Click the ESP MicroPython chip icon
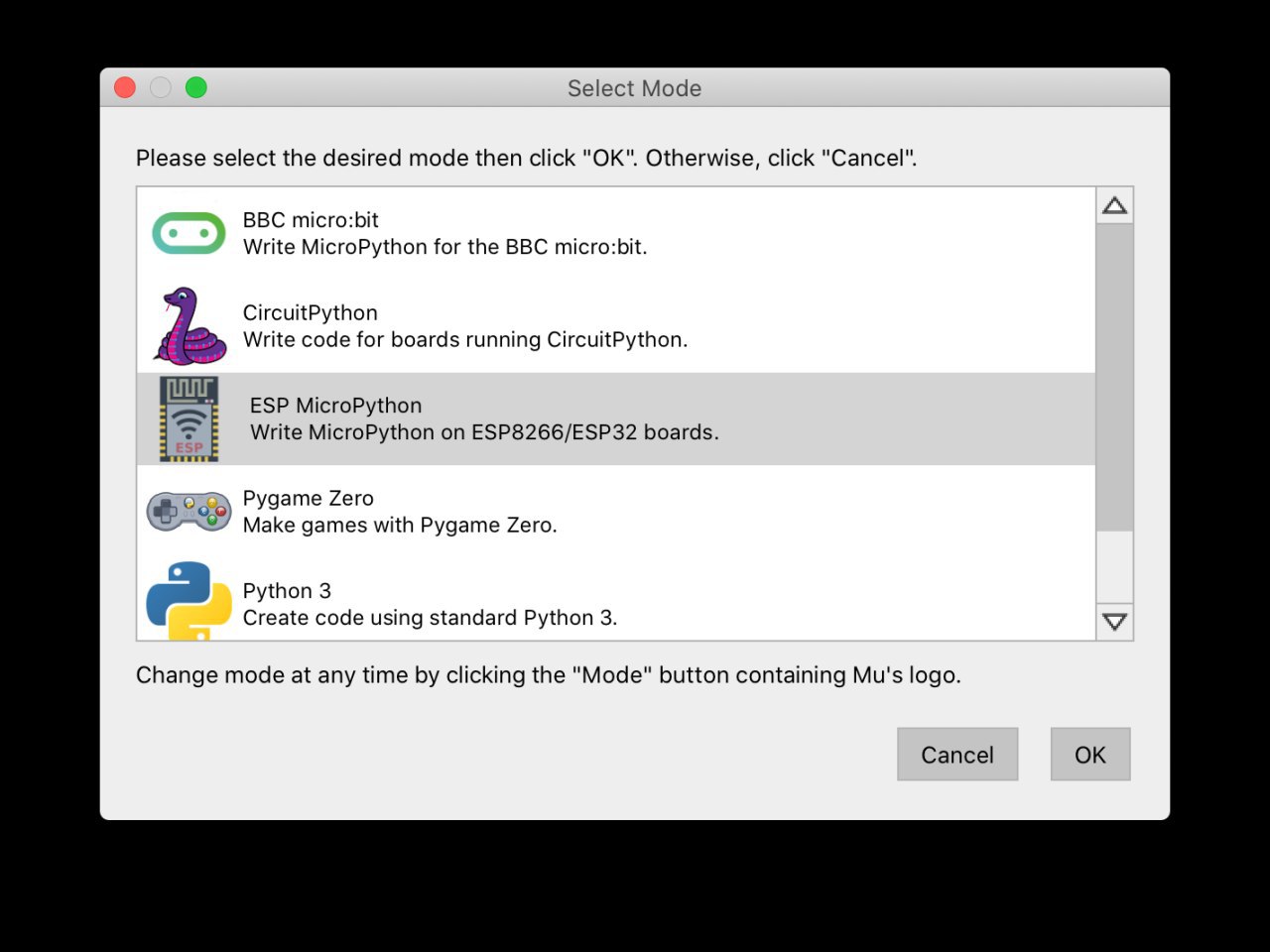This screenshot has width=1270, height=952. tap(190, 418)
